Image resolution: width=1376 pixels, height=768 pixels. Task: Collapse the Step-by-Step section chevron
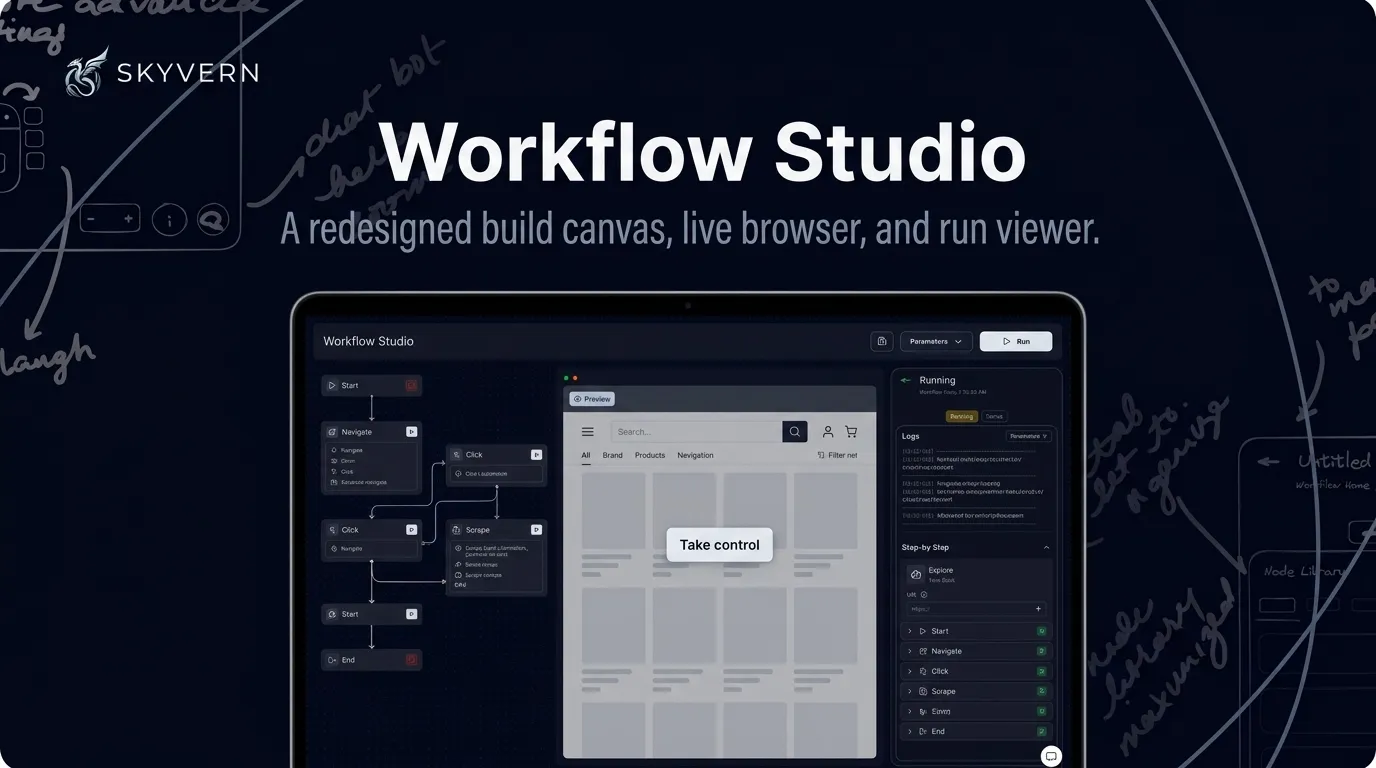[1046, 548]
